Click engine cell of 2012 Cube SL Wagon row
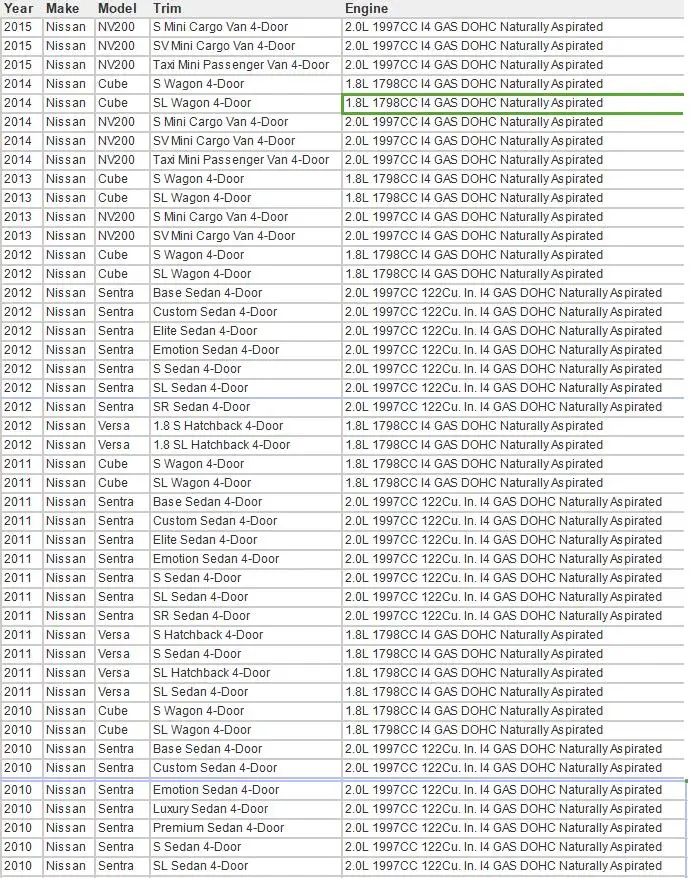Screen dimensions: 690x878 [513, 274]
